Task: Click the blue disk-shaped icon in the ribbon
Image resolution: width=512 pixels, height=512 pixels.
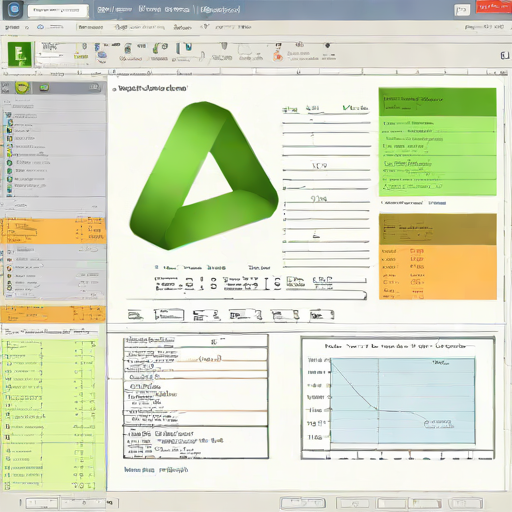Action: (102, 55)
